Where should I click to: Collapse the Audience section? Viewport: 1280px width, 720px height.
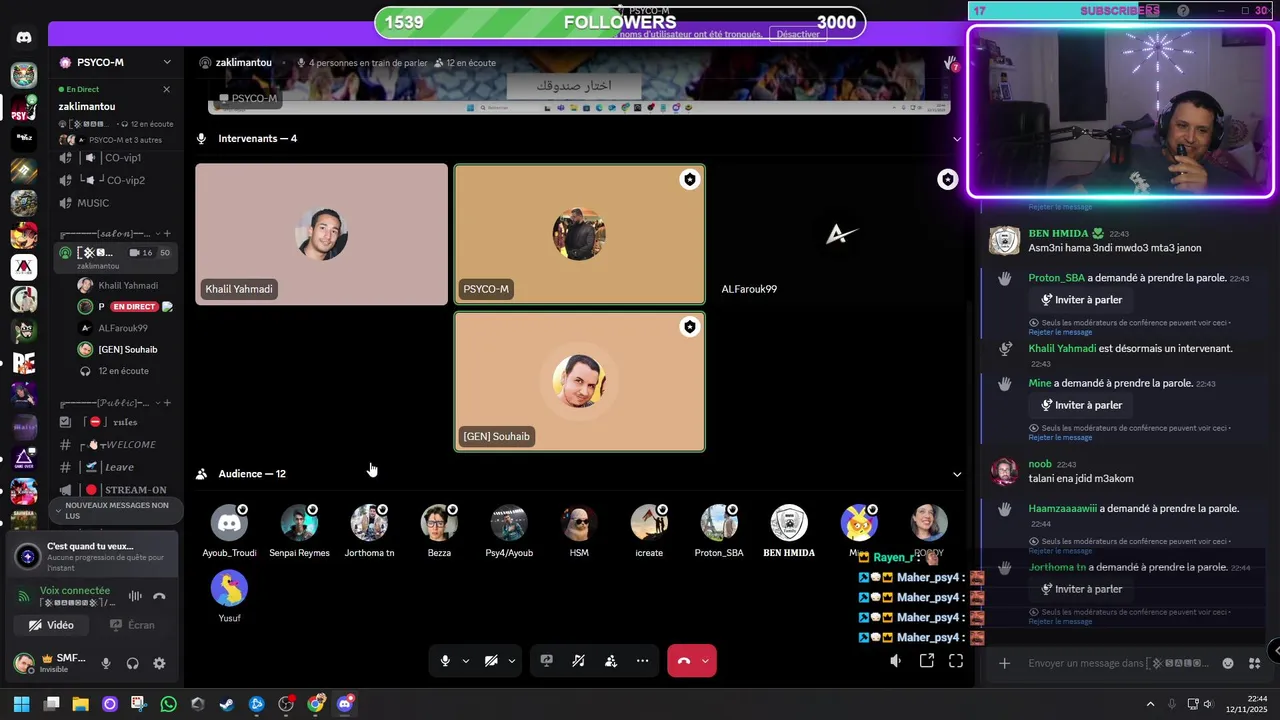[x=957, y=474]
